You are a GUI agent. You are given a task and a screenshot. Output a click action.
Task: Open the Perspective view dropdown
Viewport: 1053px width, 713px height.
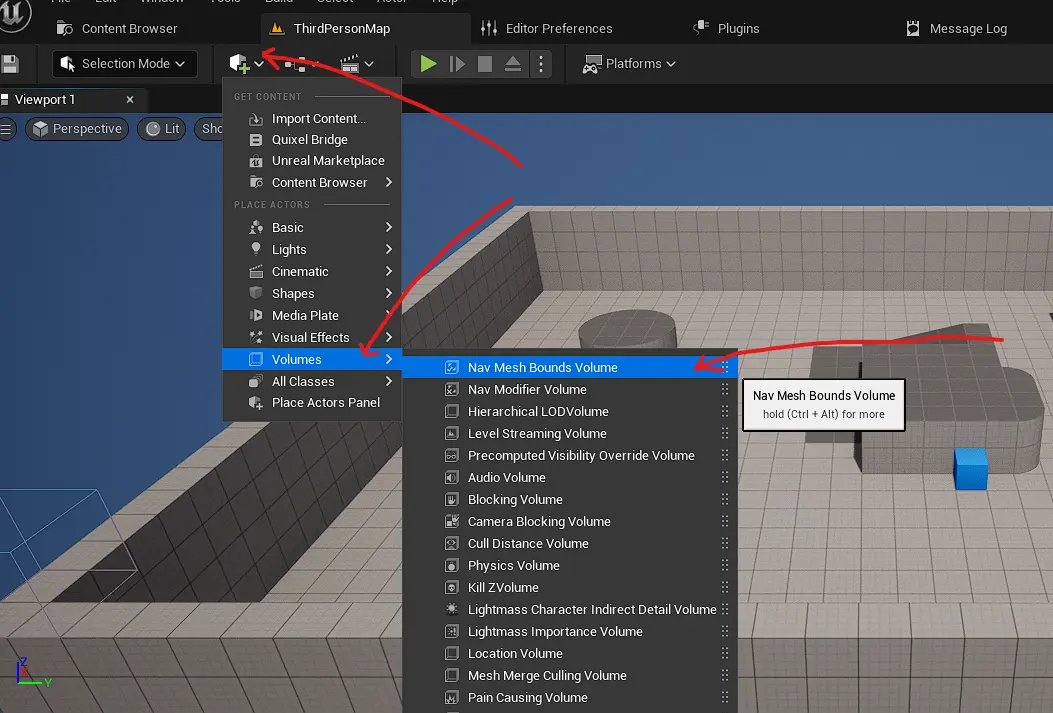77,128
